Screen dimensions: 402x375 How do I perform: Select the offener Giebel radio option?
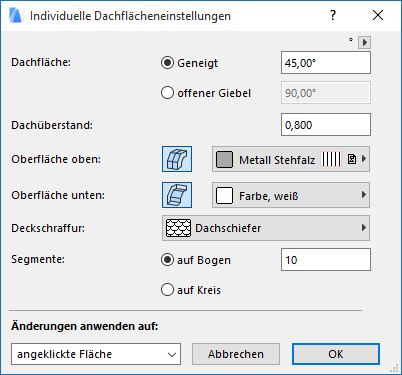point(167,93)
